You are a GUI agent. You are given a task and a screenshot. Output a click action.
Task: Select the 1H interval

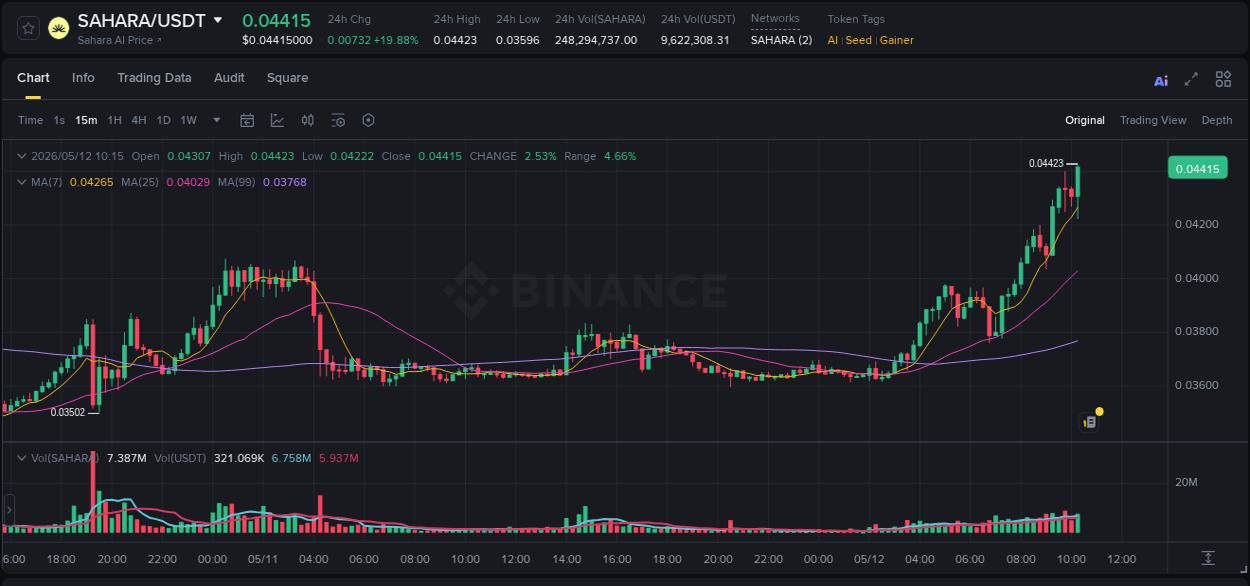[x=114, y=120]
